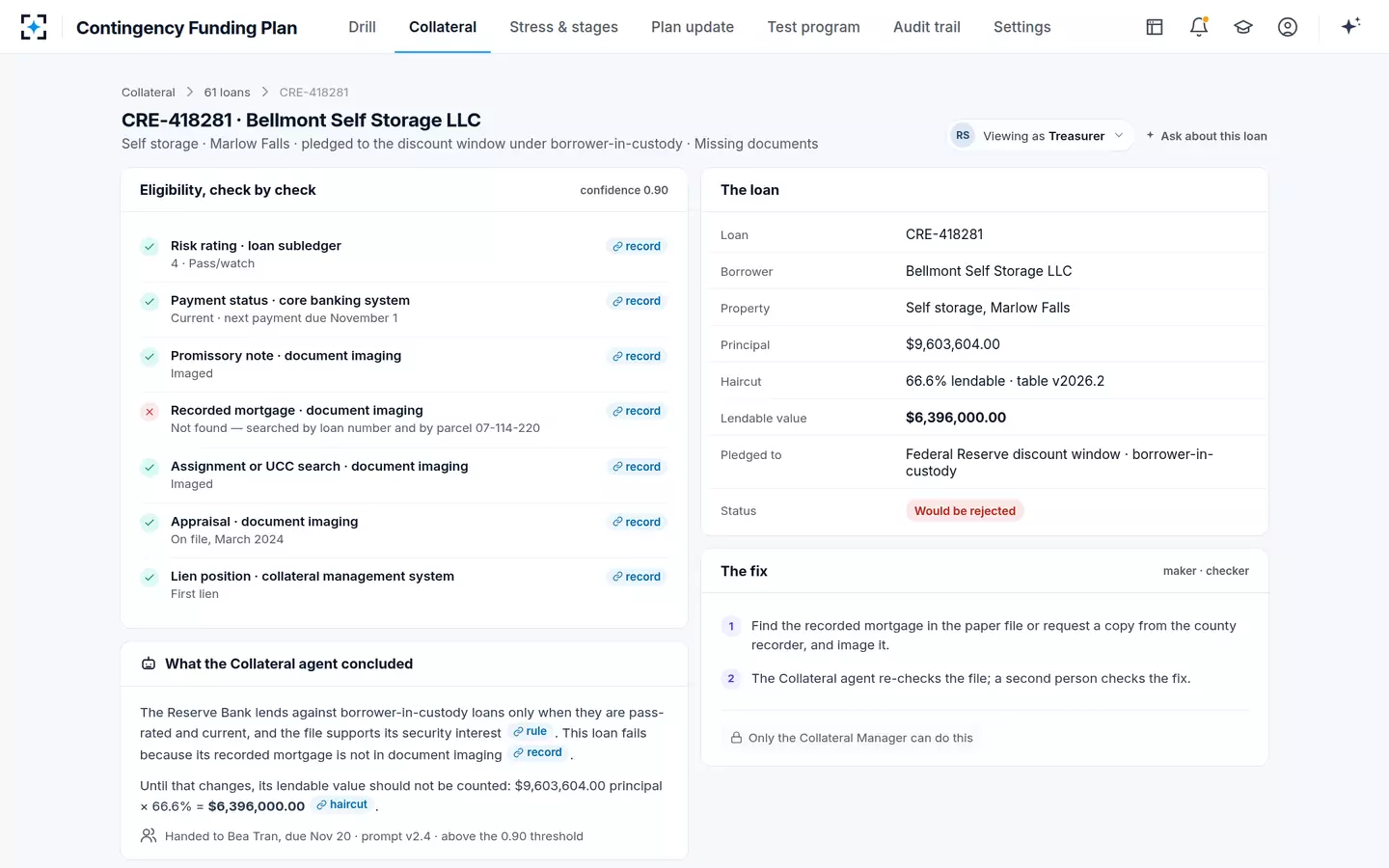
Task: Click the green check icon beside Promissory note
Action: click(x=150, y=357)
